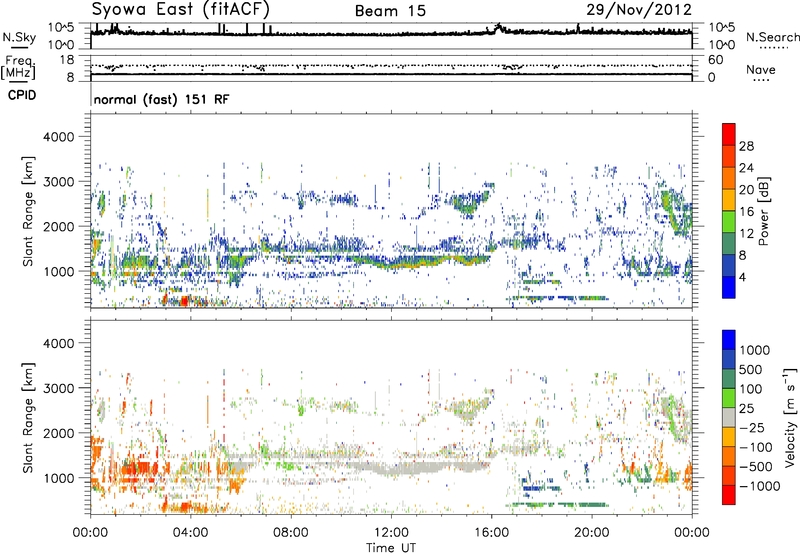800x554 pixels.
Task: Click the 'N.Search' legend label
Action: click(772, 37)
